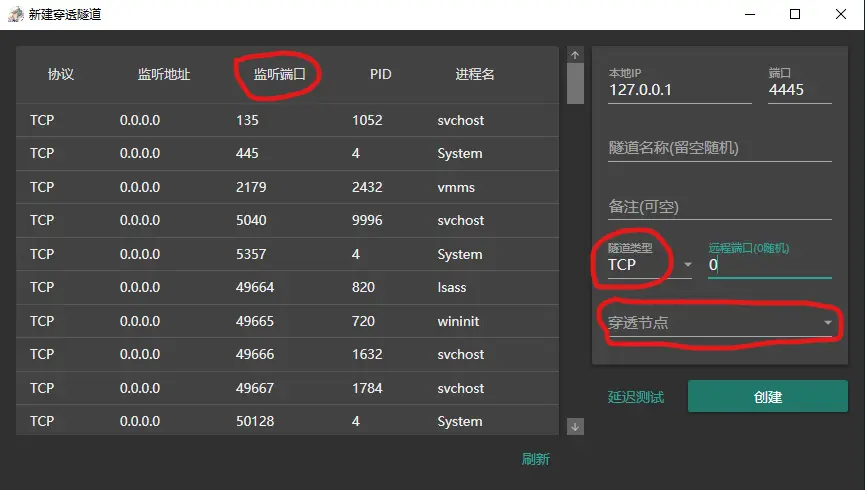Click the 监听地址 column header
This screenshot has height=490, width=865.
tap(164, 74)
